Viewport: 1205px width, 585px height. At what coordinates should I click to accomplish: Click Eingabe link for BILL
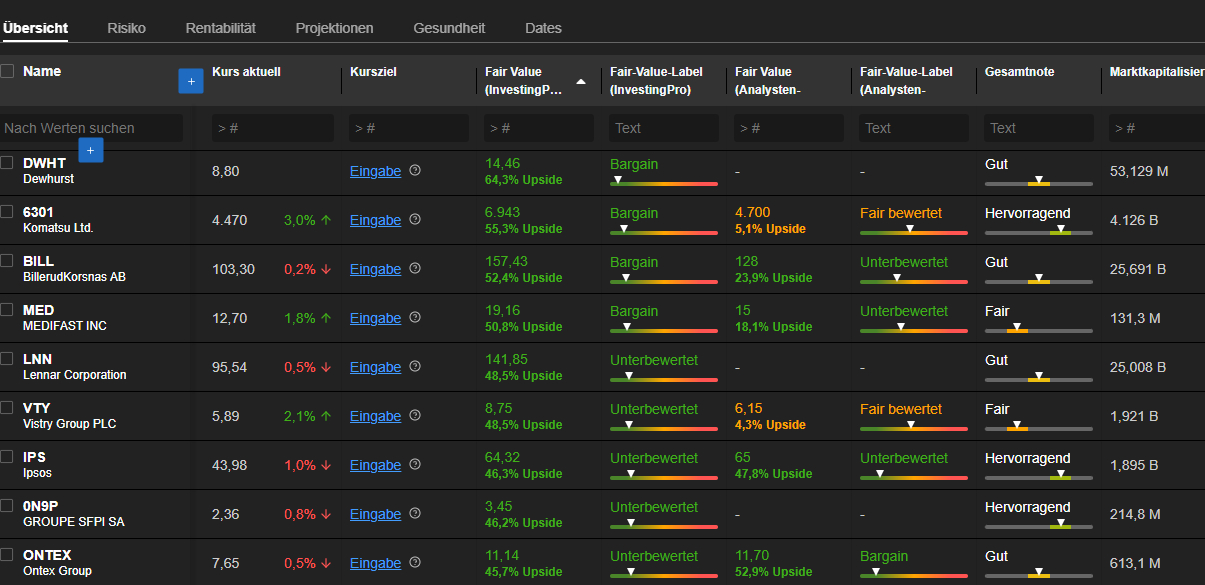point(375,269)
